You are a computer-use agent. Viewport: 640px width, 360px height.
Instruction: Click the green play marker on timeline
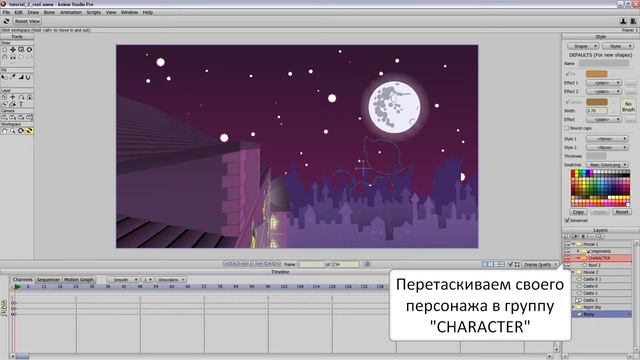[17, 287]
